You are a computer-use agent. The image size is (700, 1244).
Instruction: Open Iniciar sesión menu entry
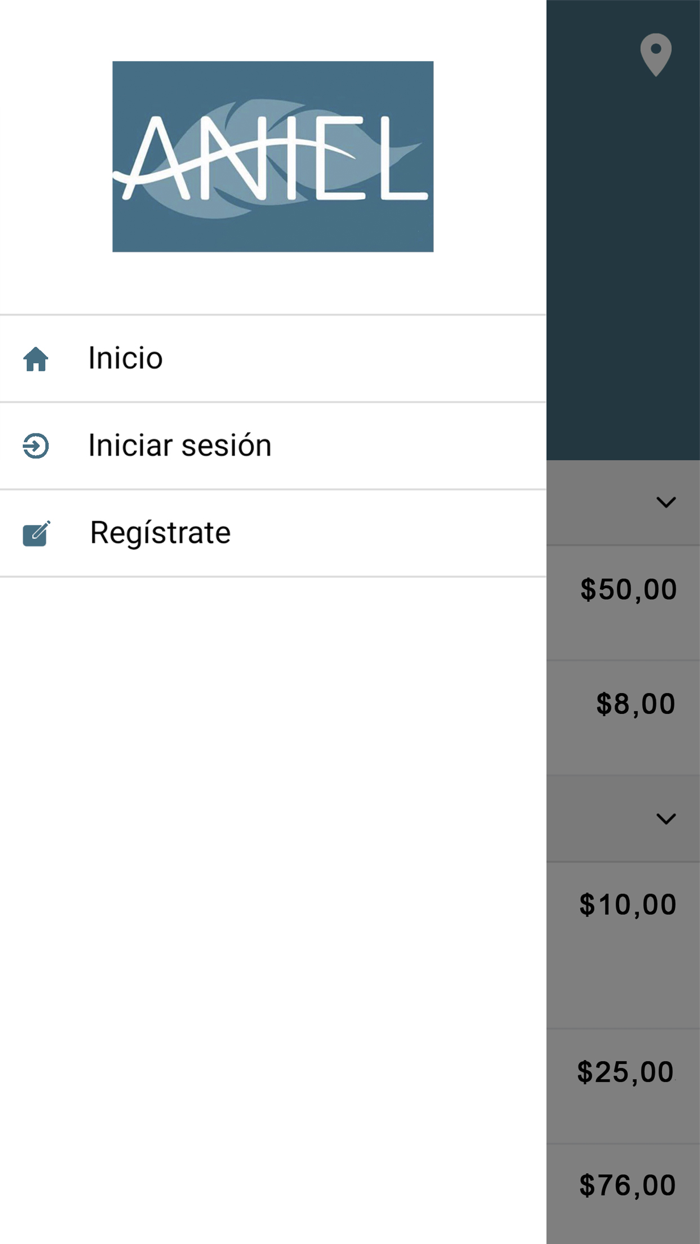[x=180, y=445]
